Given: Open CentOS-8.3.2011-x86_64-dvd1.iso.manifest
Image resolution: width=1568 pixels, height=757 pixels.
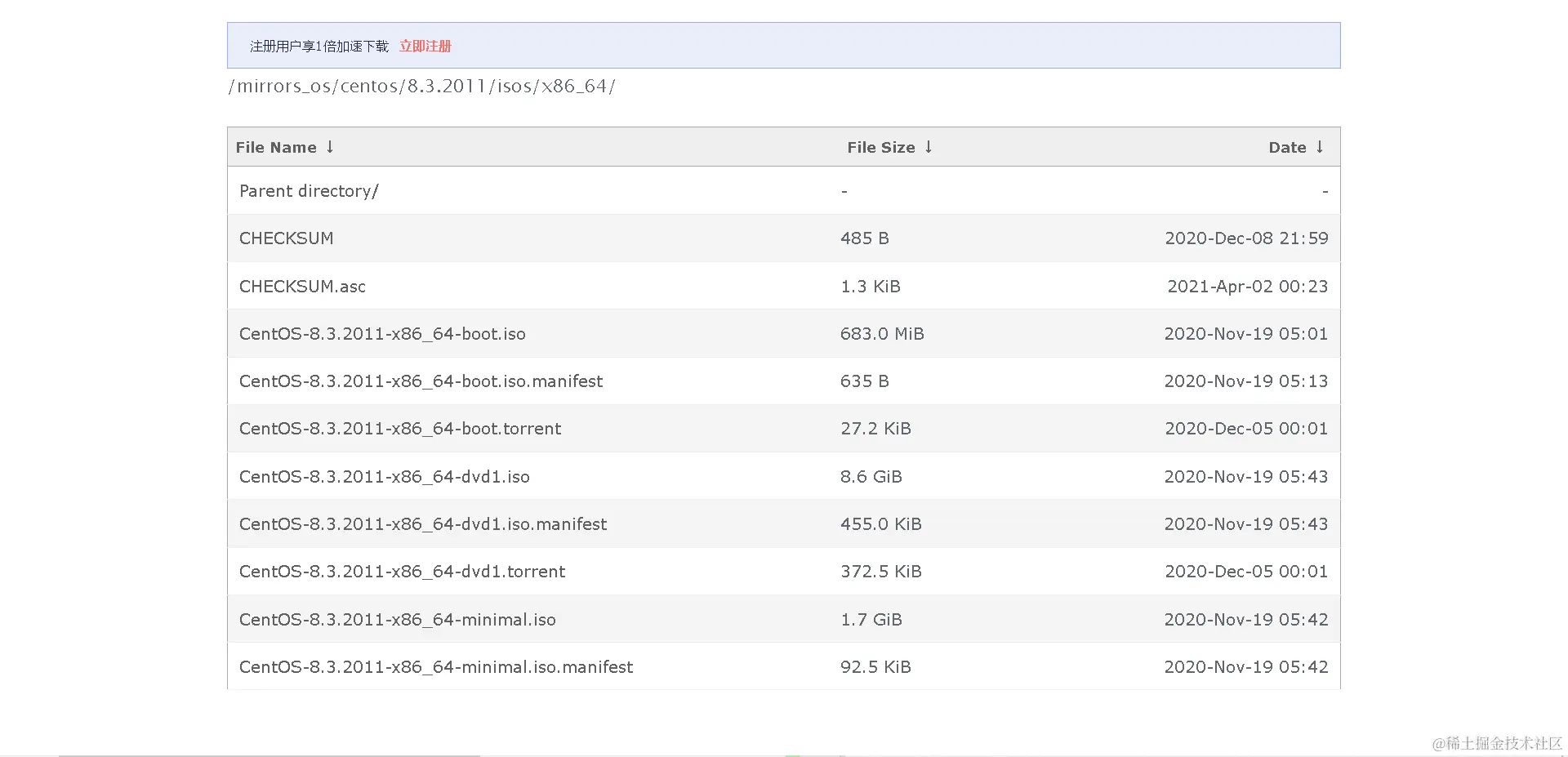Looking at the screenshot, I should [x=423, y=524].
